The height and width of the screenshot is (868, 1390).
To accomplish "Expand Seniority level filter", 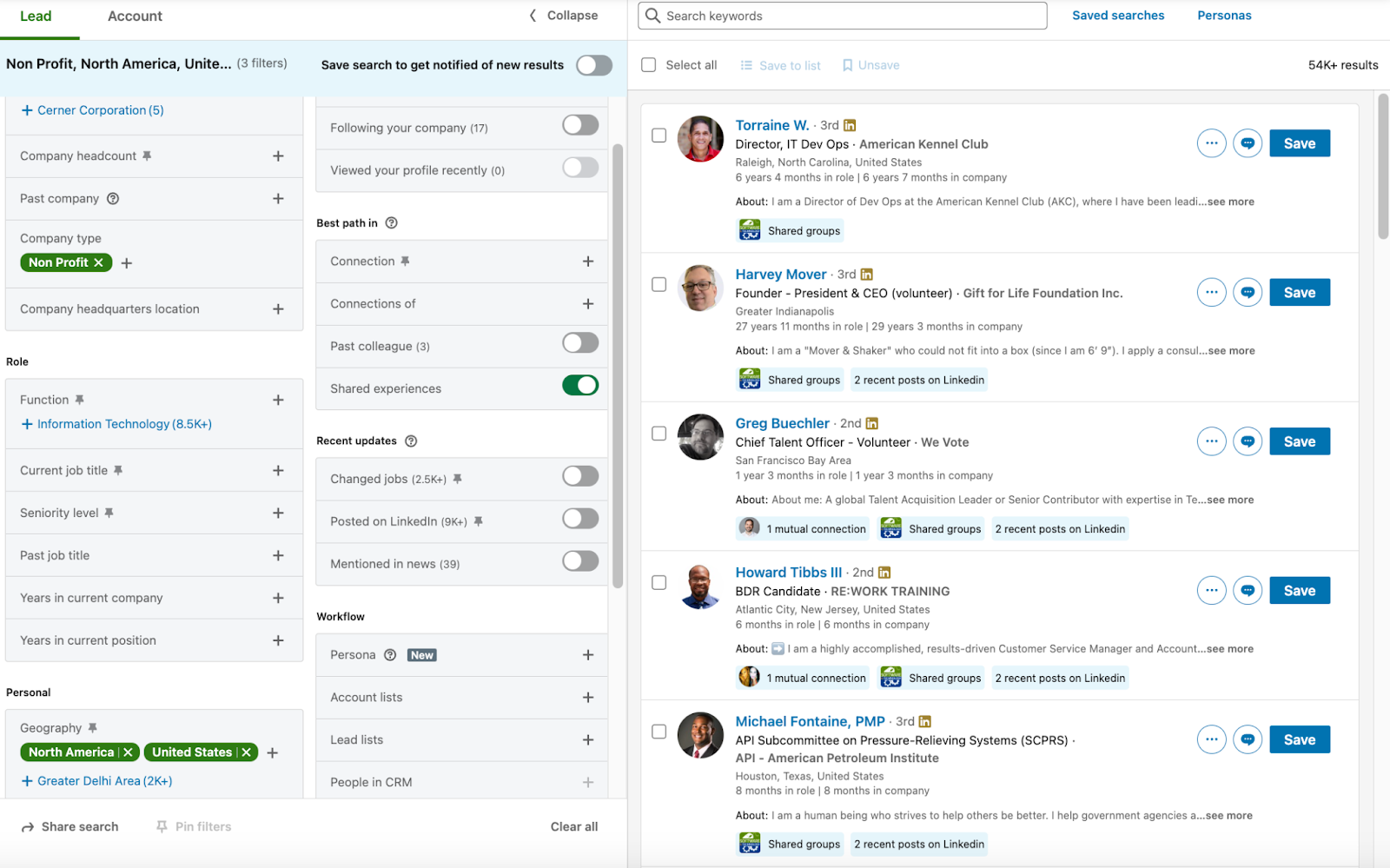I will click(x=278, y=514).
